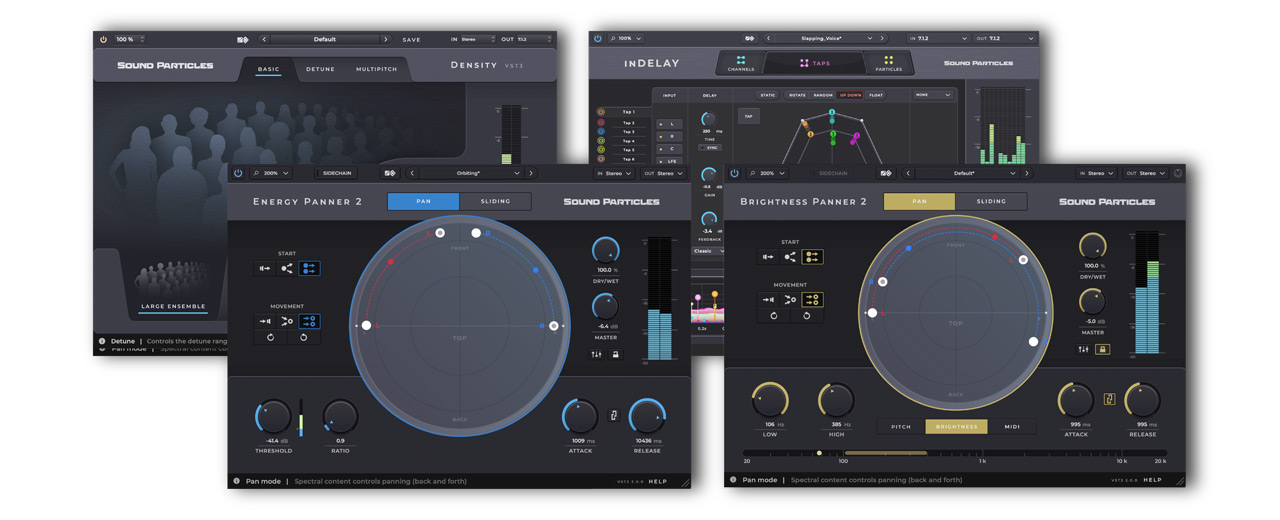The width and height of the screenshot is (1280, 520).
Task: Select second Movement mode icon in Brightness Panner
Action: point(790,299)
